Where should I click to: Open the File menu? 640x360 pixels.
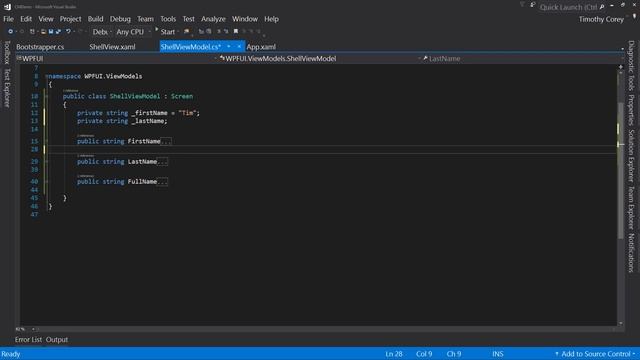pos(8,19)
